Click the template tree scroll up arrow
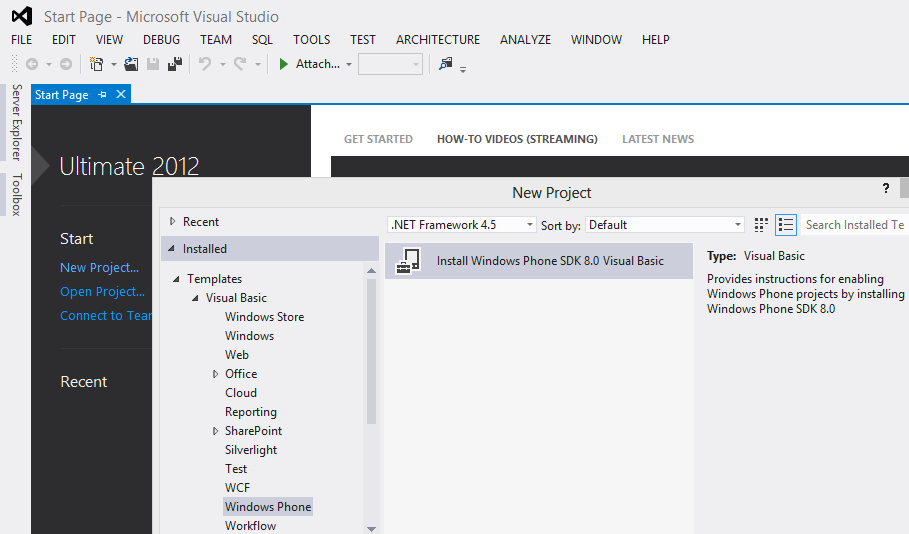The image size is (909, 534). 372,271
